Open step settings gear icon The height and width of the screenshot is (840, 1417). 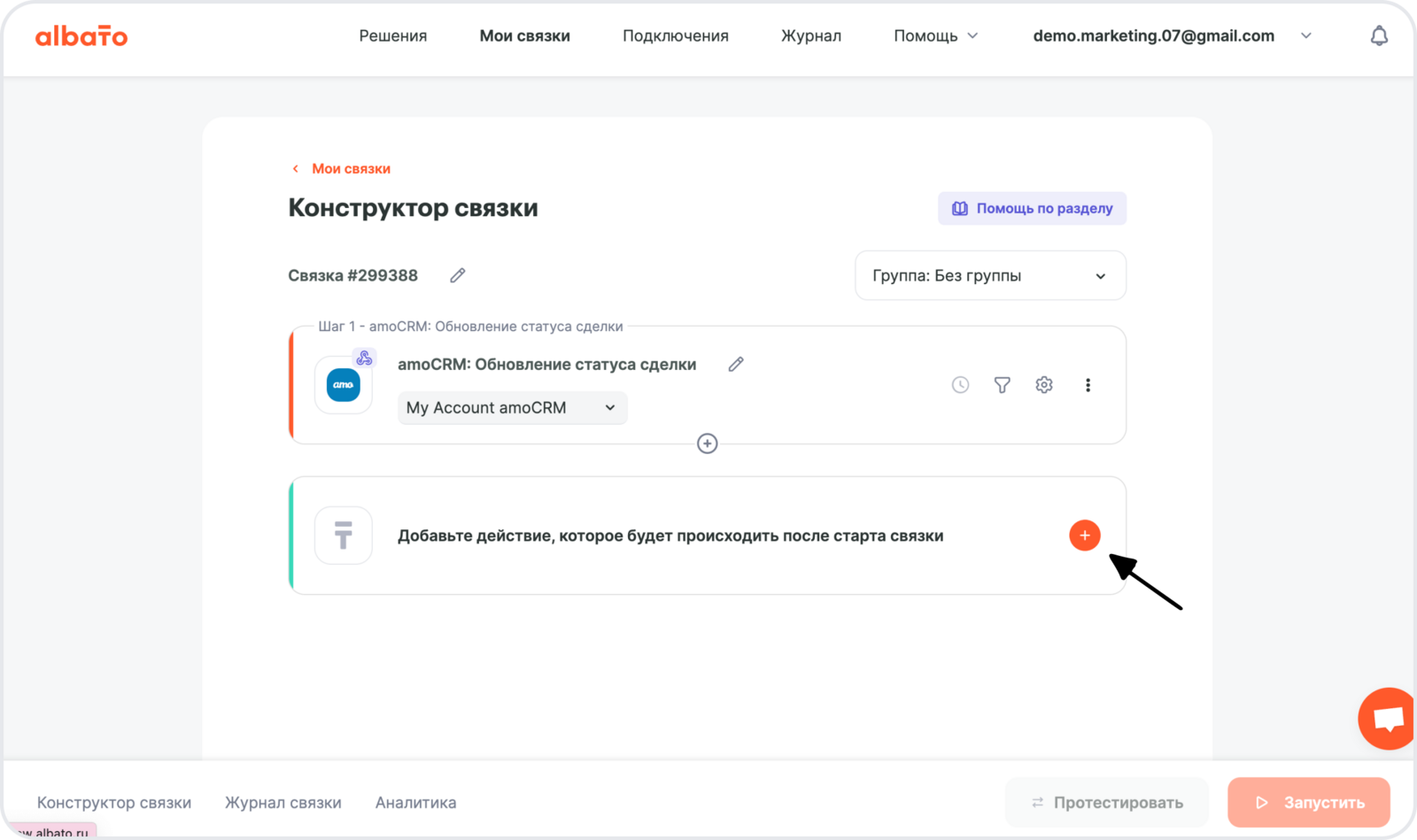point(1044,385)
